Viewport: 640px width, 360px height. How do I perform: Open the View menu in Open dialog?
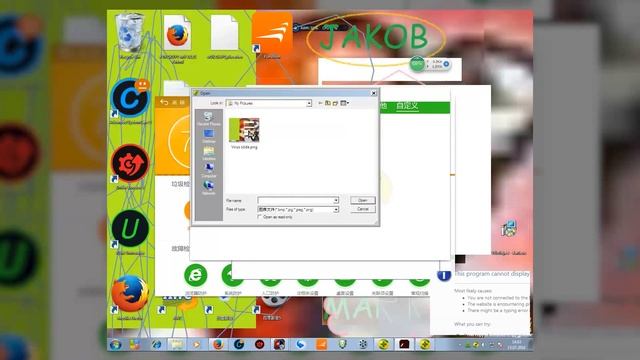[344, 103]
